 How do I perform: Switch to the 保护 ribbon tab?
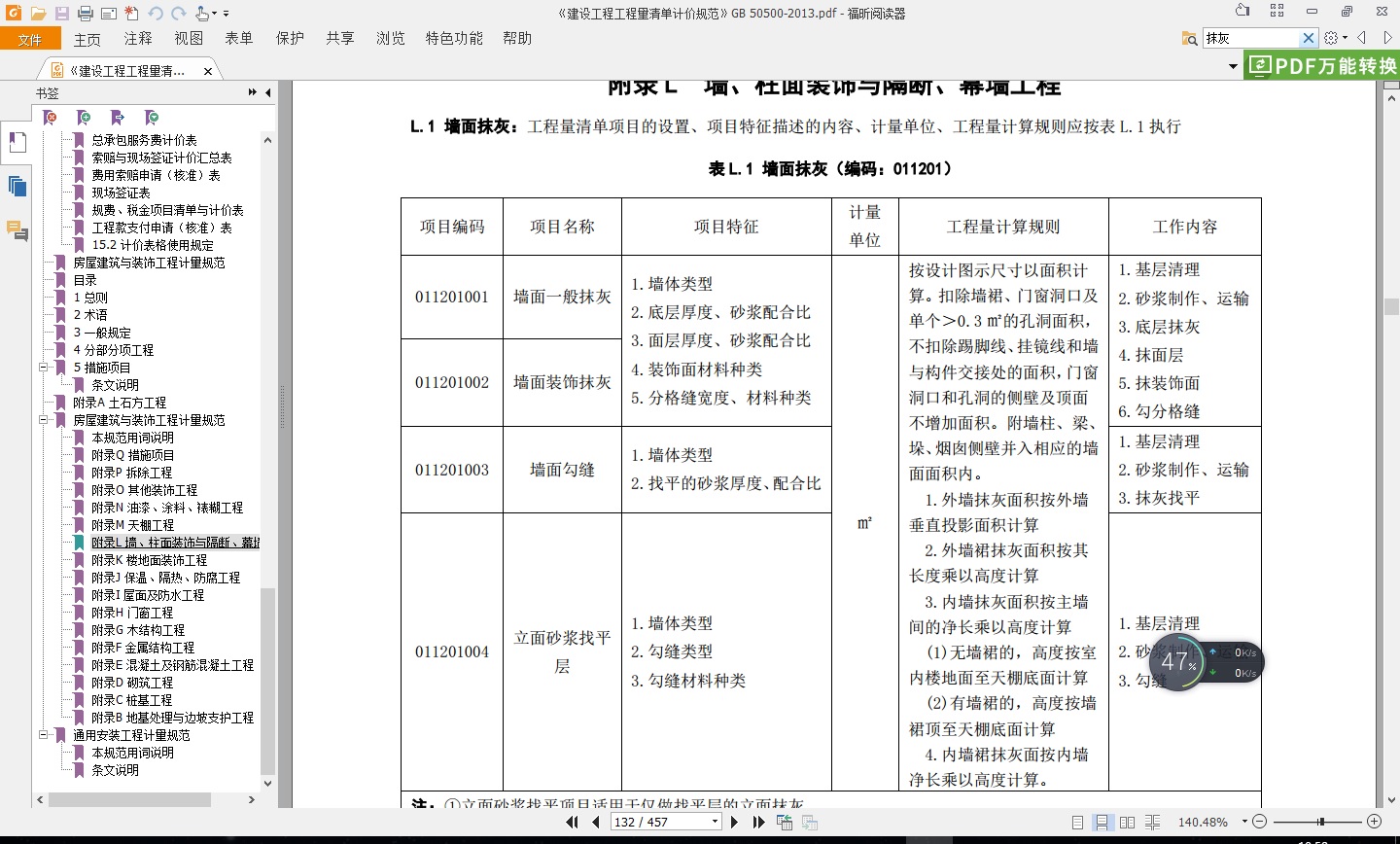[x=290, y=38]
